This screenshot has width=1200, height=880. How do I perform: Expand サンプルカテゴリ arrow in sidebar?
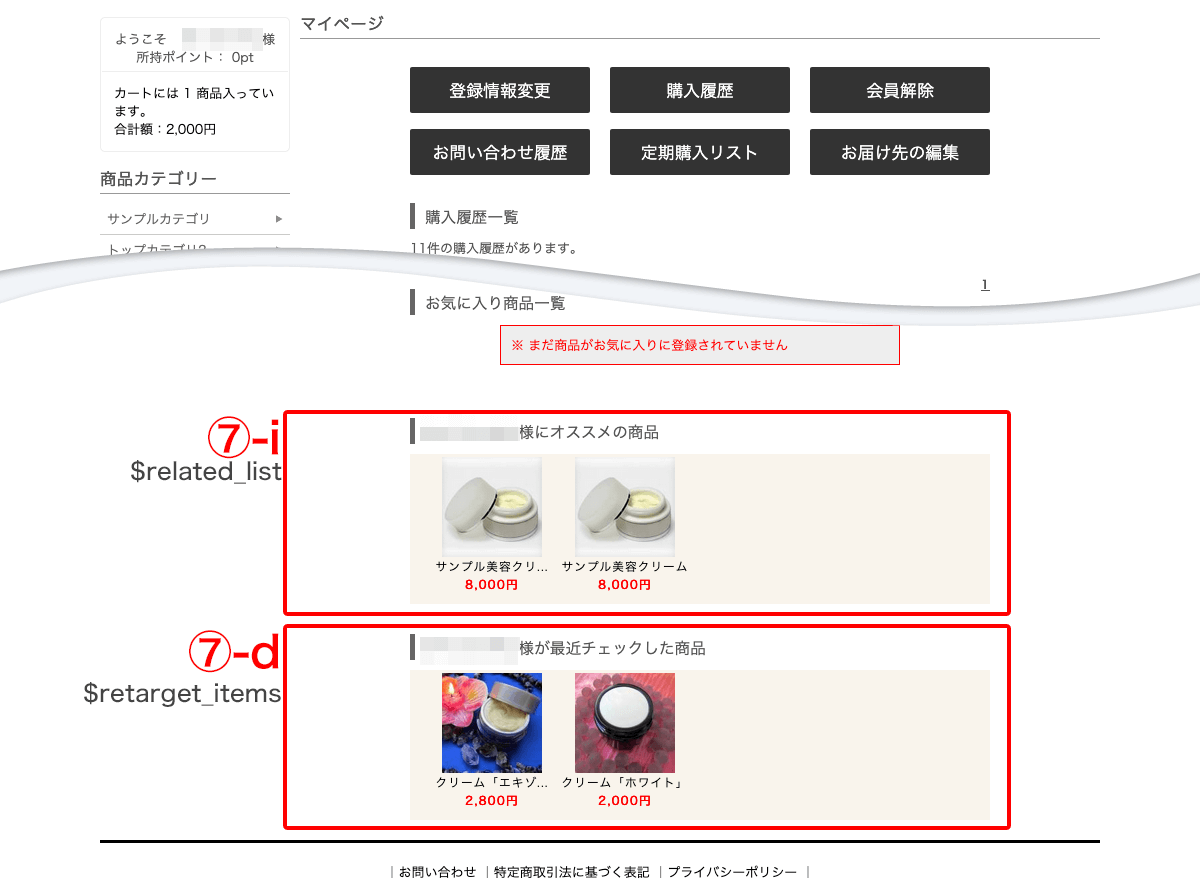(x=279, y=218)
